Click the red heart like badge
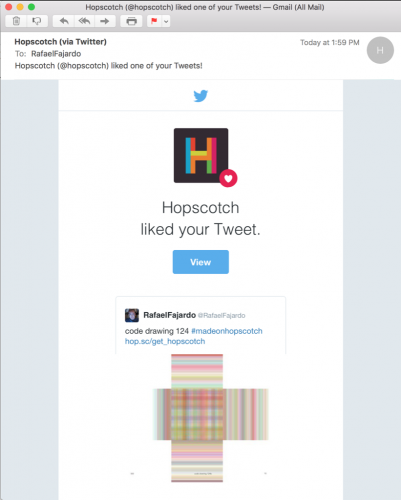The width and height of the screenshot is (401, 500). pyautogui.click(x=228, y=178)
